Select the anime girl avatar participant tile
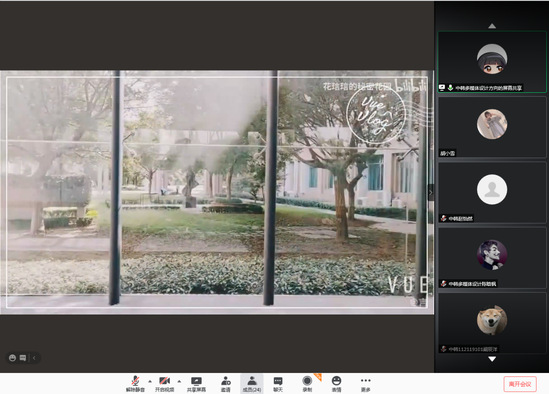The width and height of the screenshot is (549, 394). [x=492, y=62]
